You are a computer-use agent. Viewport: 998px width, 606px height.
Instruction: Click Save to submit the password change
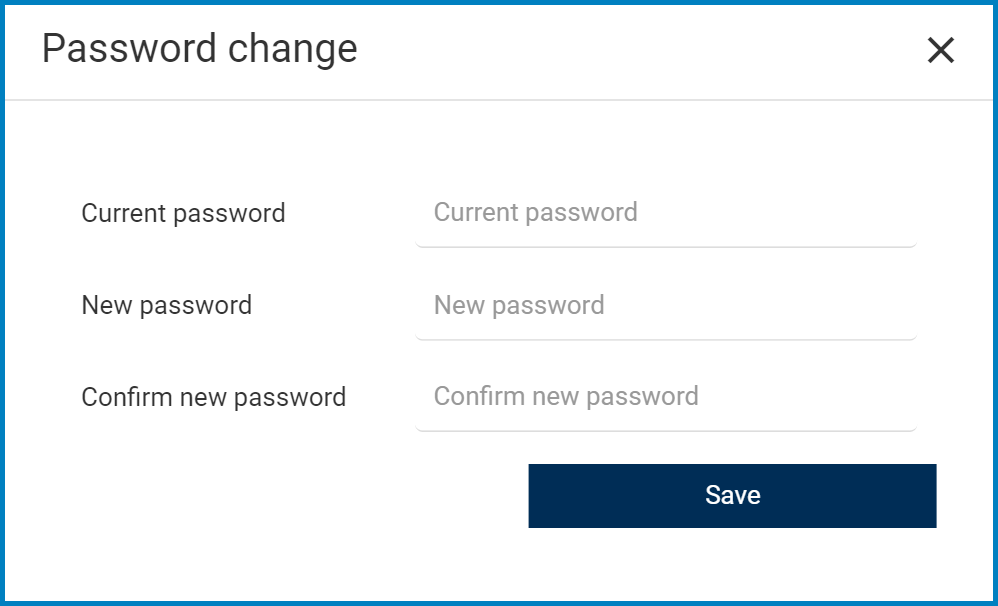733,494
